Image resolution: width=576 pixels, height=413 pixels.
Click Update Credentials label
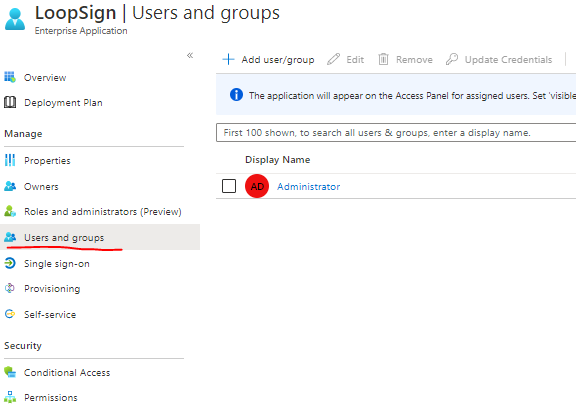pyautogui.click(x=508, y=60)
